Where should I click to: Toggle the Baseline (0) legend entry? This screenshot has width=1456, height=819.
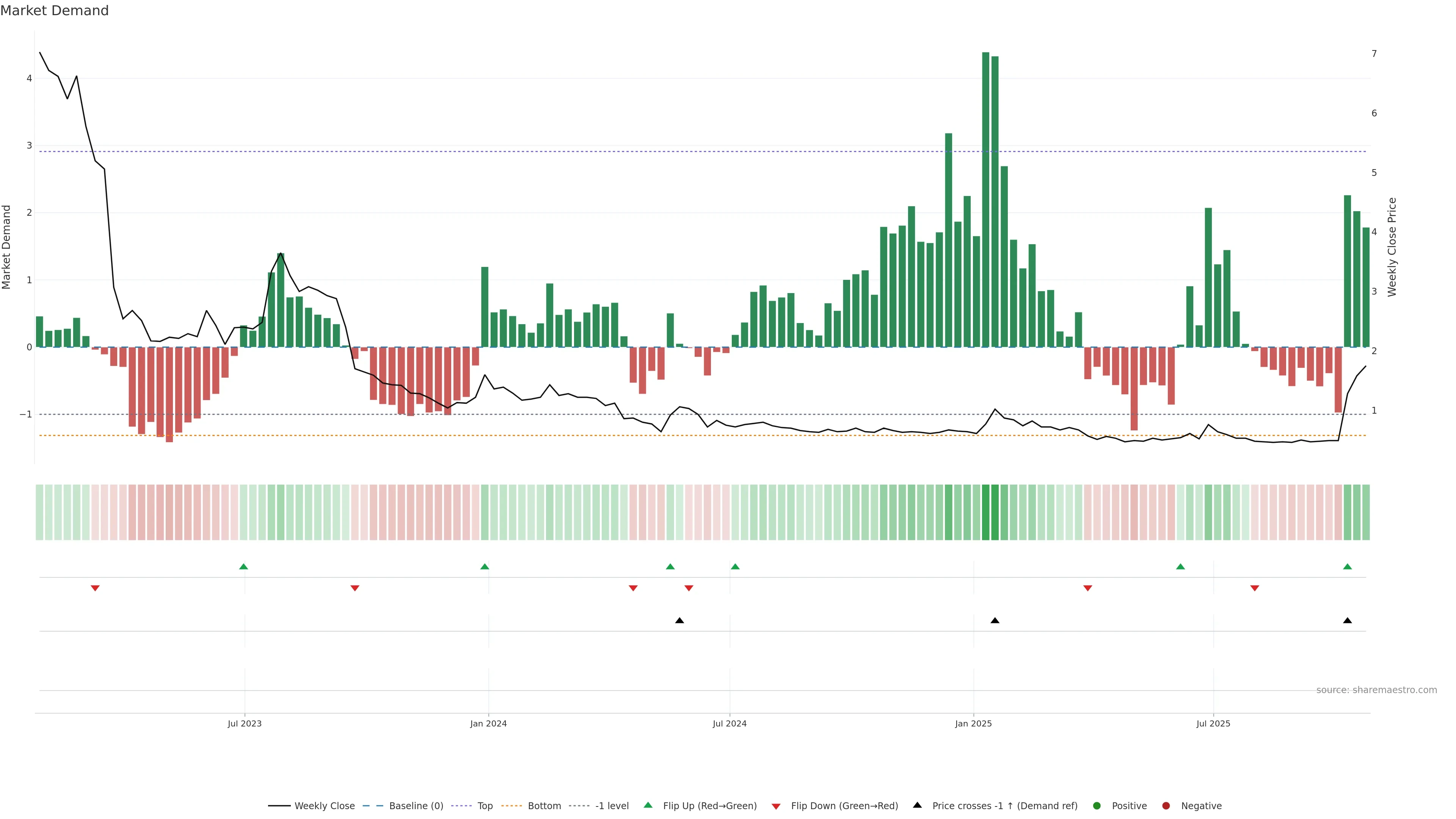point(416,805)
